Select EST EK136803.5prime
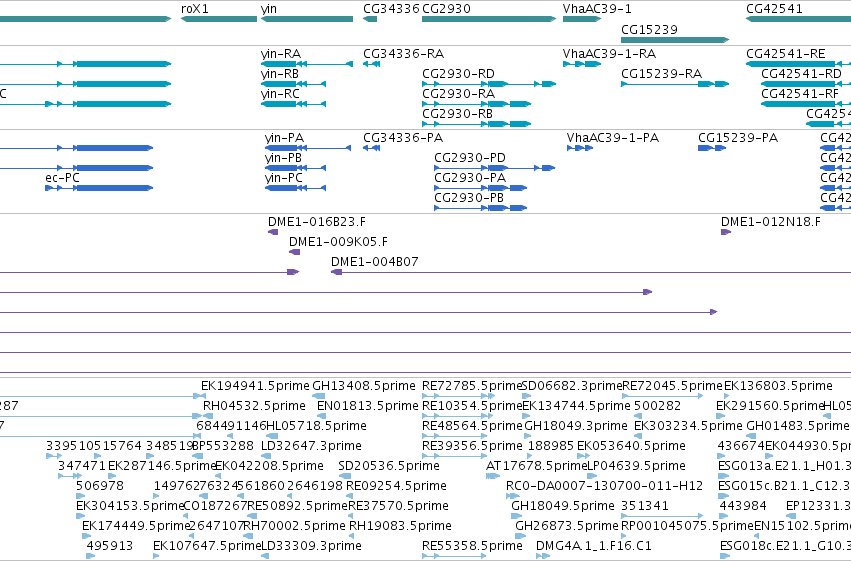This screenshot has height=561, width=851. 727,397
